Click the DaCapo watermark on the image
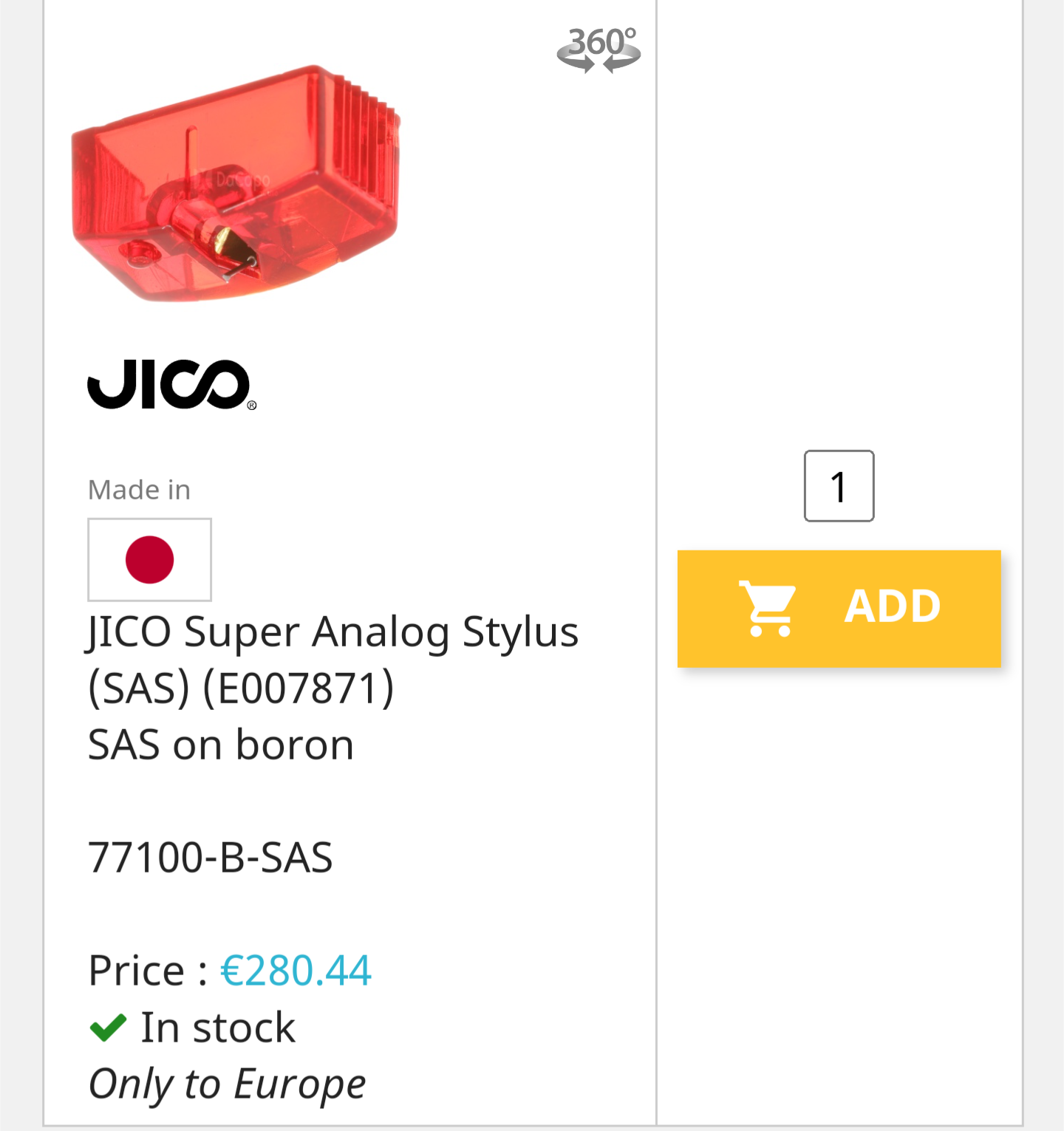The width and height of the screenshot is (1064, 1131). pyautogui.click(x=242, y=180)
